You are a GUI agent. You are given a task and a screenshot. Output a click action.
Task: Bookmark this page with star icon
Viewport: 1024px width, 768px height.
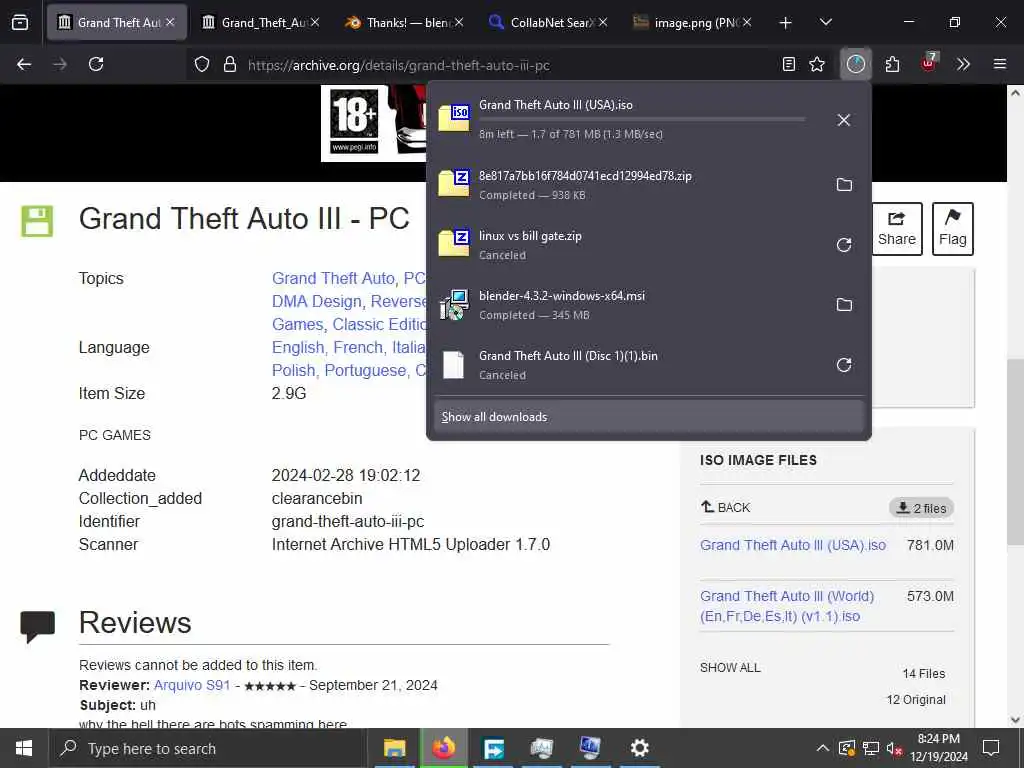point(817,64)
